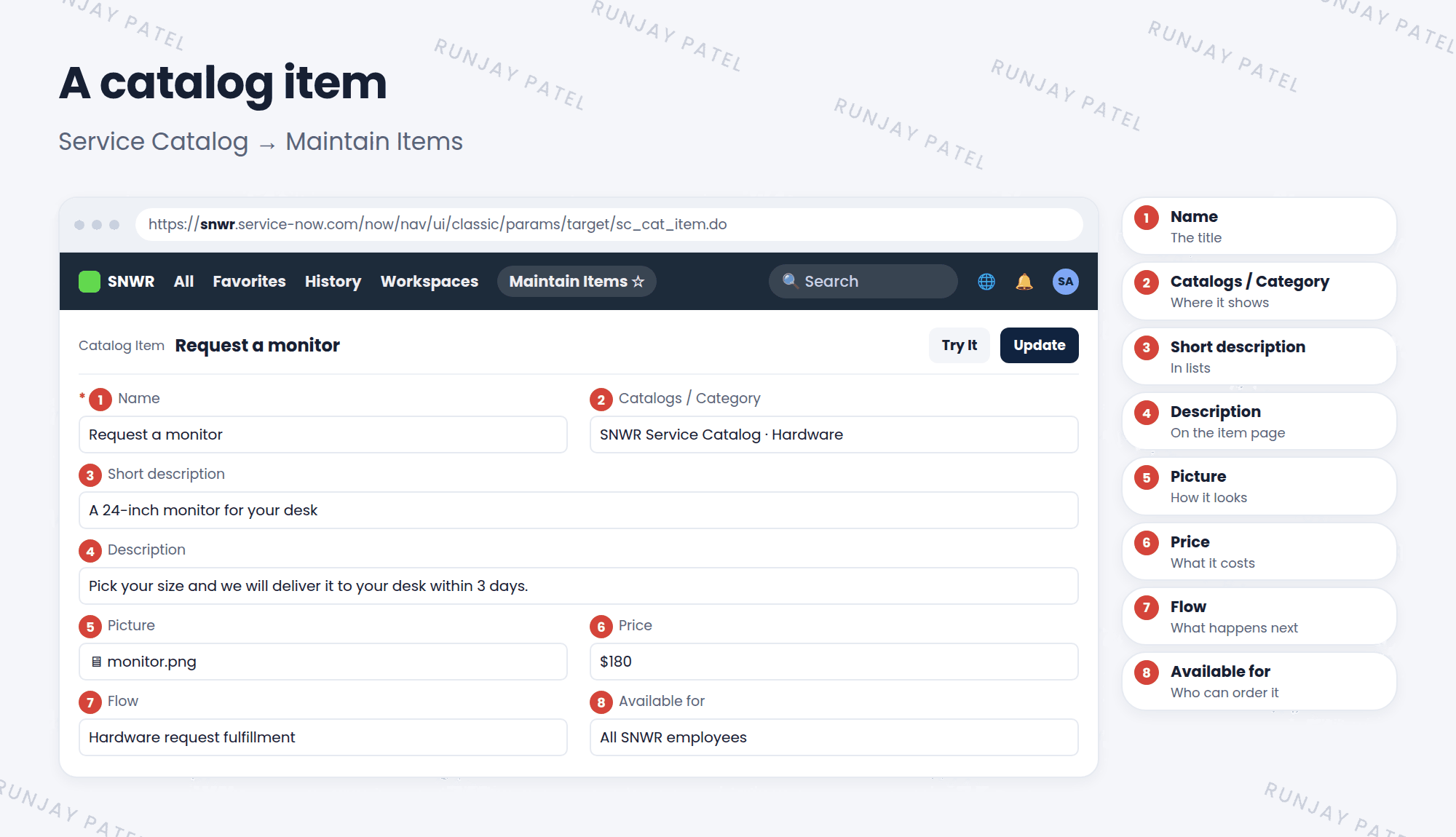Open the Workspaces menu
The height and width of the screenshot is (837, 1456).
pos(430,282)
